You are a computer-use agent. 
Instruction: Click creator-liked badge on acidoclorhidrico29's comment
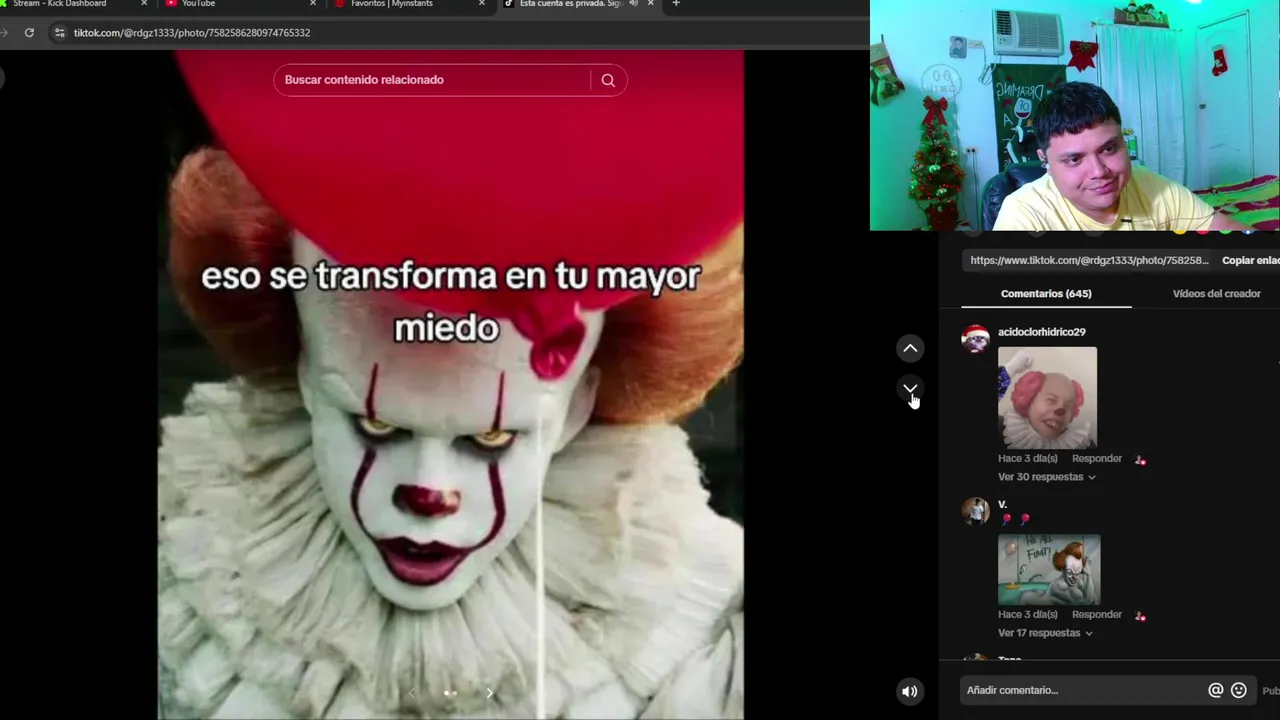1140,460
